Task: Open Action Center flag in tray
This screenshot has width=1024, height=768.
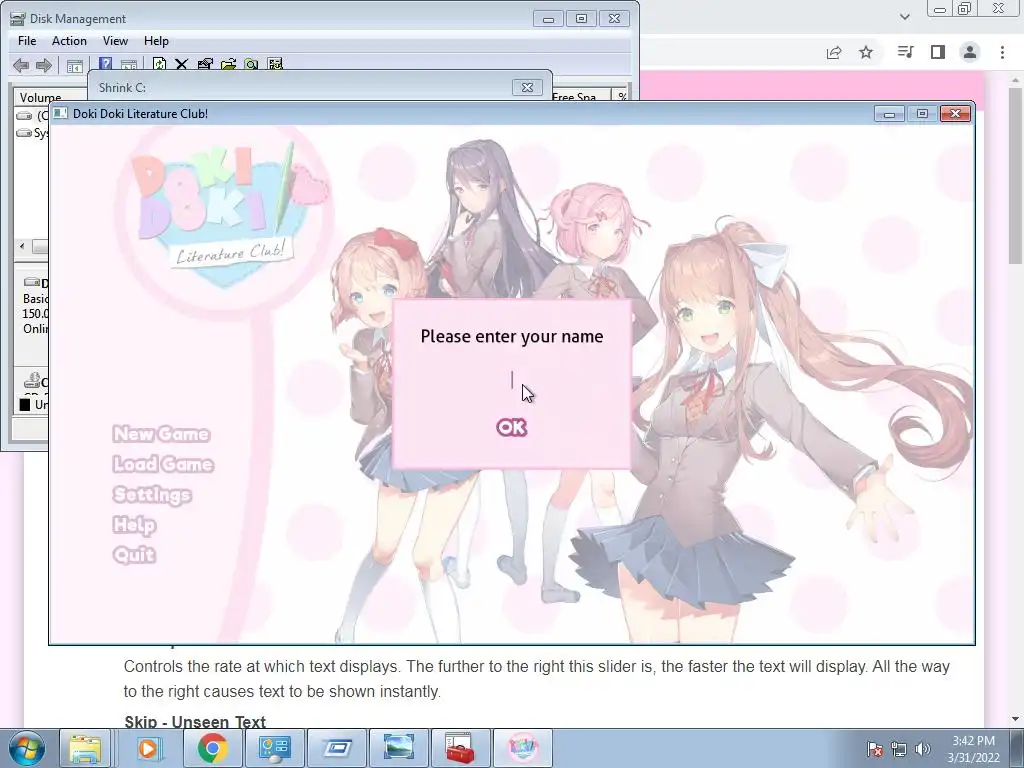Action: point(874,749)
